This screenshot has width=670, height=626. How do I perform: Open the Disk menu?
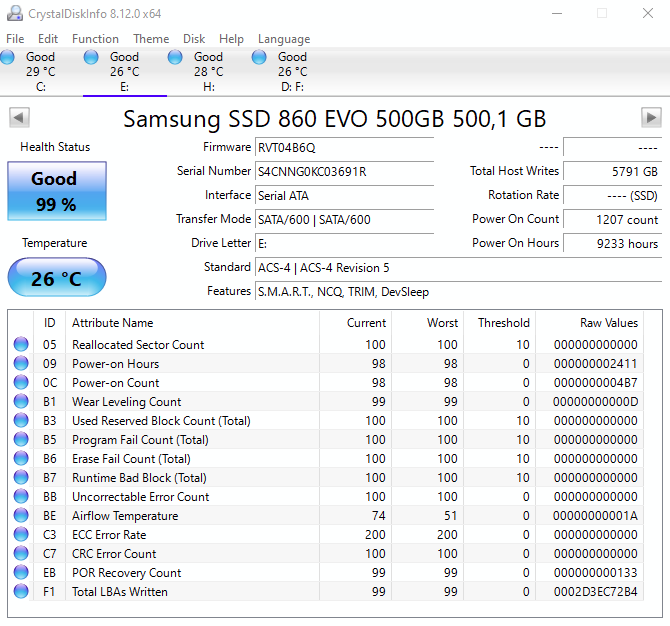click(x=194, y=39)
